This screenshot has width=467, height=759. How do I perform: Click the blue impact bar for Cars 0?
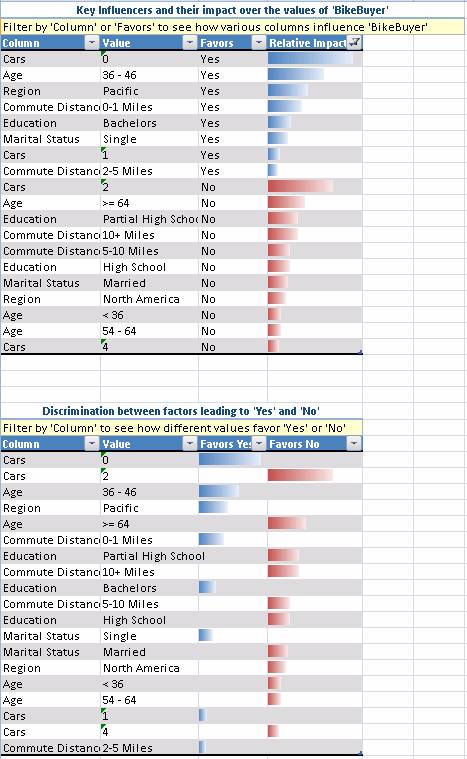pyautogui.click(x=310, y=59)
